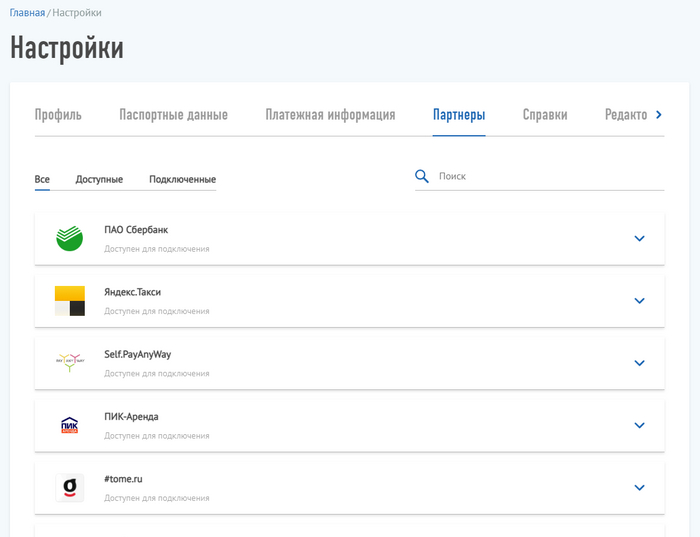Switch to the Профиль tab
The image size is (700, 537).
(x=58, y=115)
